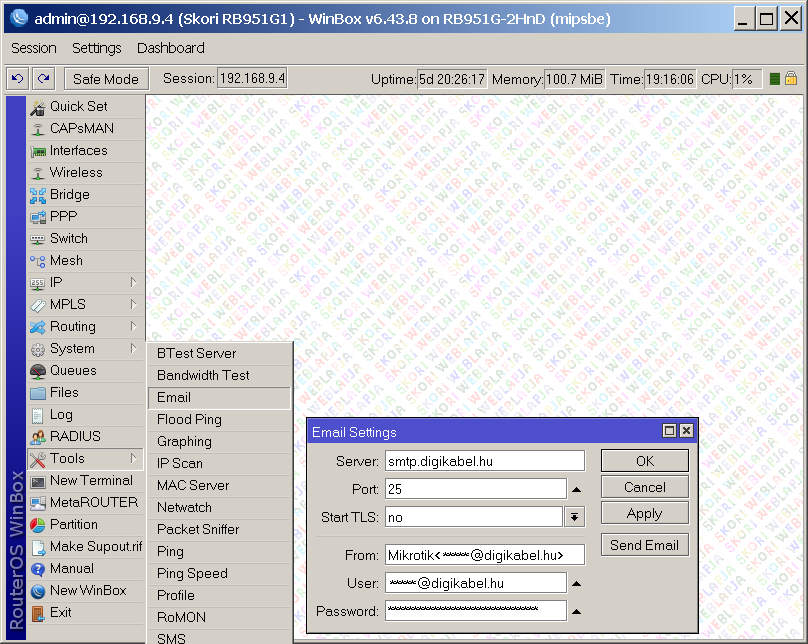The image size is (808, 644).
Task: Open the Bridge sidebar icon
Action: (x=38, y=195)
